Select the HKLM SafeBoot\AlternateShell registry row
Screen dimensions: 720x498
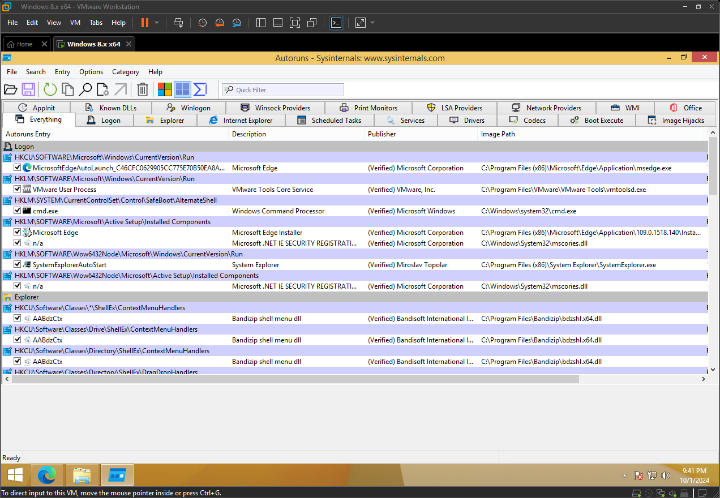[354, 200]
